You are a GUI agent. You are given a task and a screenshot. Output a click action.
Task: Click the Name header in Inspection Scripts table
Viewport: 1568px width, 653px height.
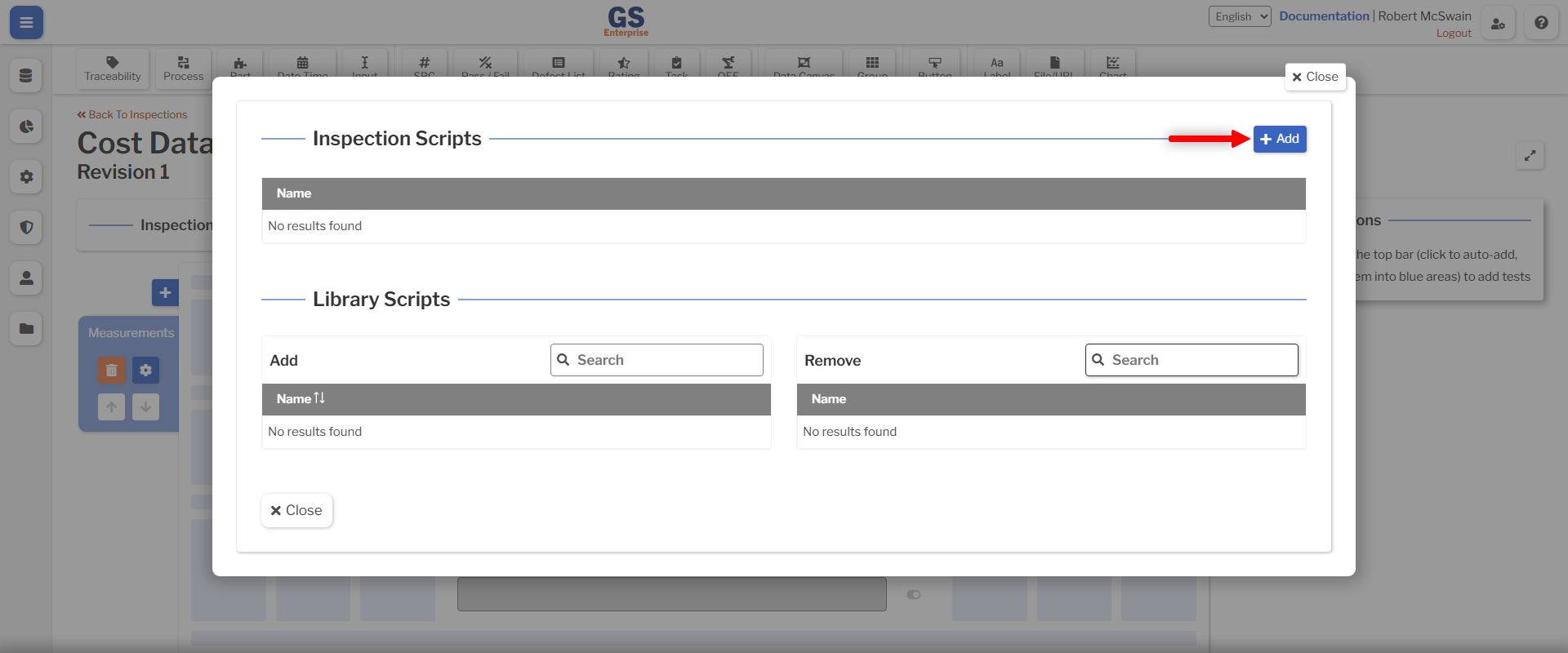(x=294, y=193)
